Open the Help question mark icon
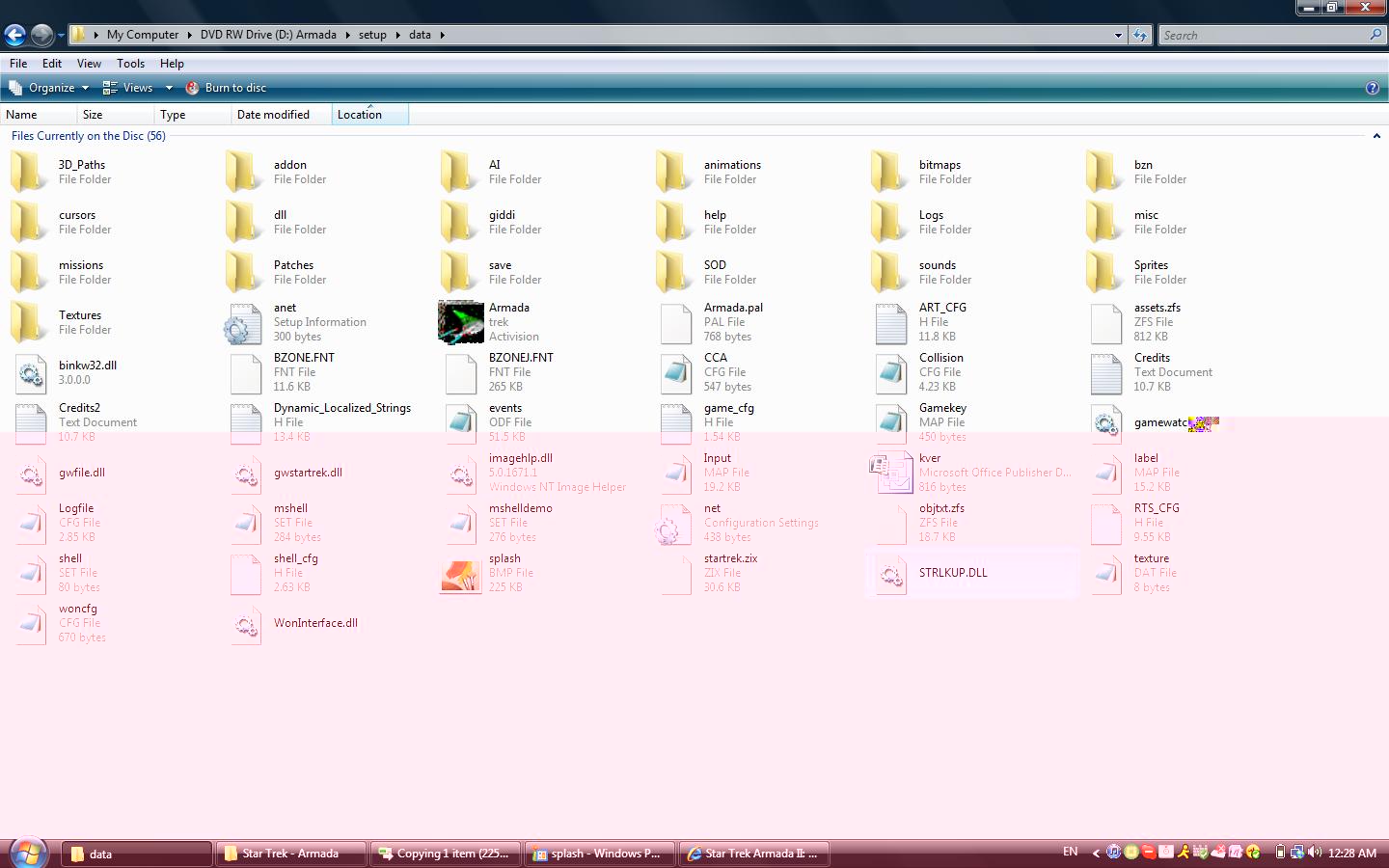The image size is (1389, 868). pos(1372,88)
